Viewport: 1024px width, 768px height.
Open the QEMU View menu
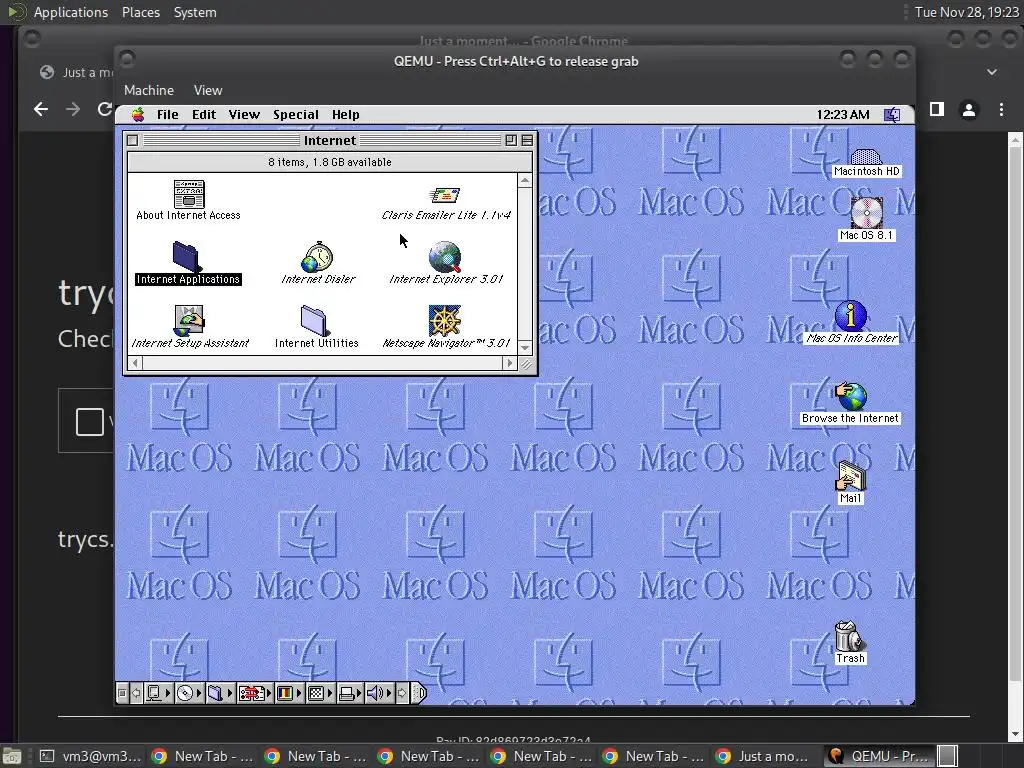208,90
